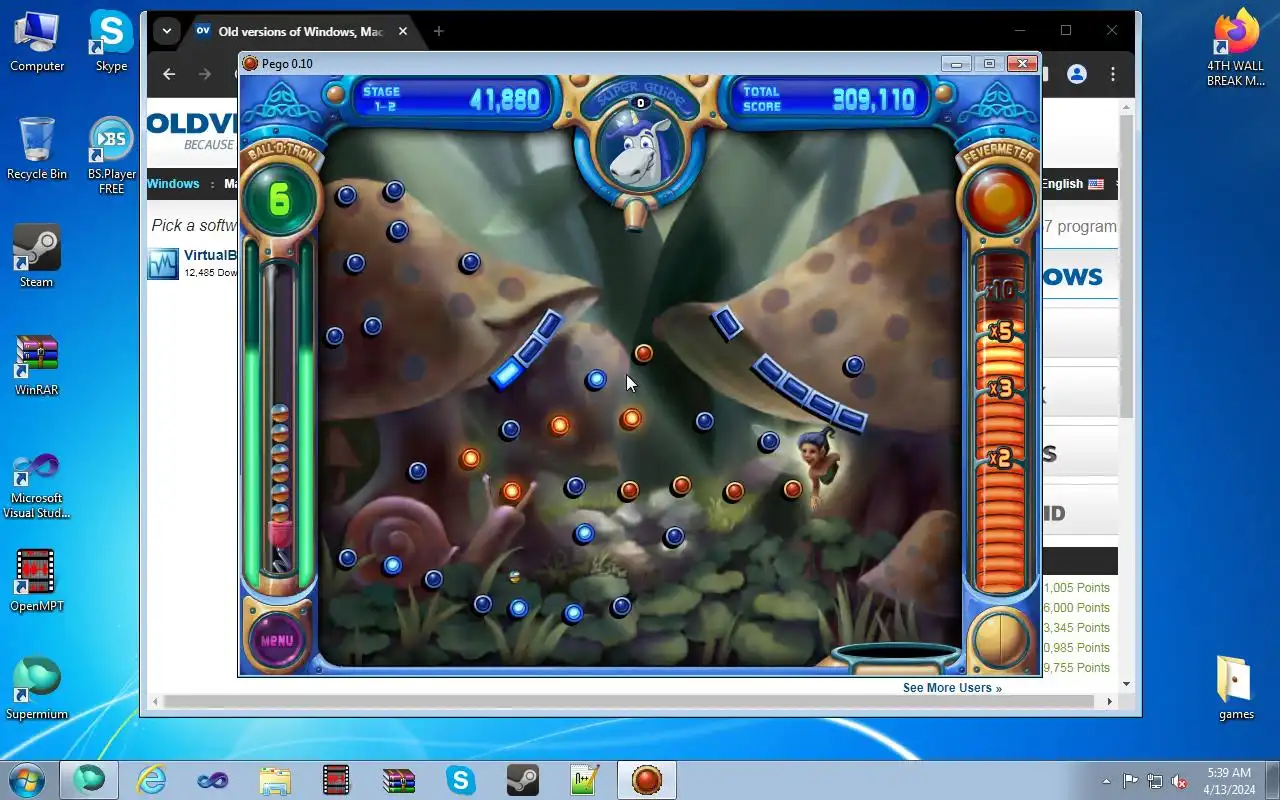This screenshot has width=1280, height=800.
Task: Switch to Supermium browser in the taskbar
Action: click(x=89, y=780)
